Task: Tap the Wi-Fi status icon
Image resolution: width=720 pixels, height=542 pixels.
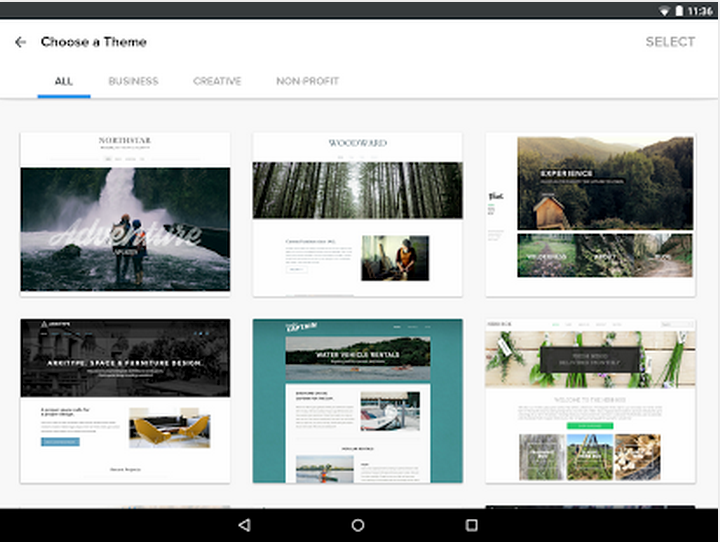Action: 664,11
